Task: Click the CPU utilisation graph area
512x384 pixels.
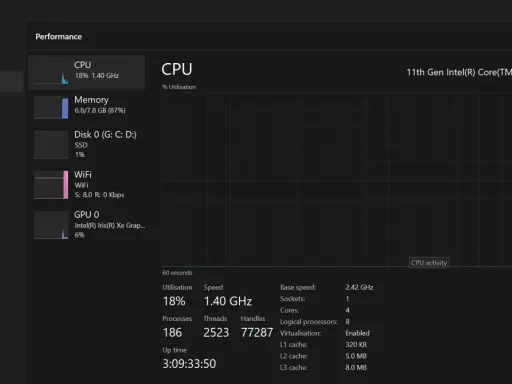Action: (x=337, y=180)
